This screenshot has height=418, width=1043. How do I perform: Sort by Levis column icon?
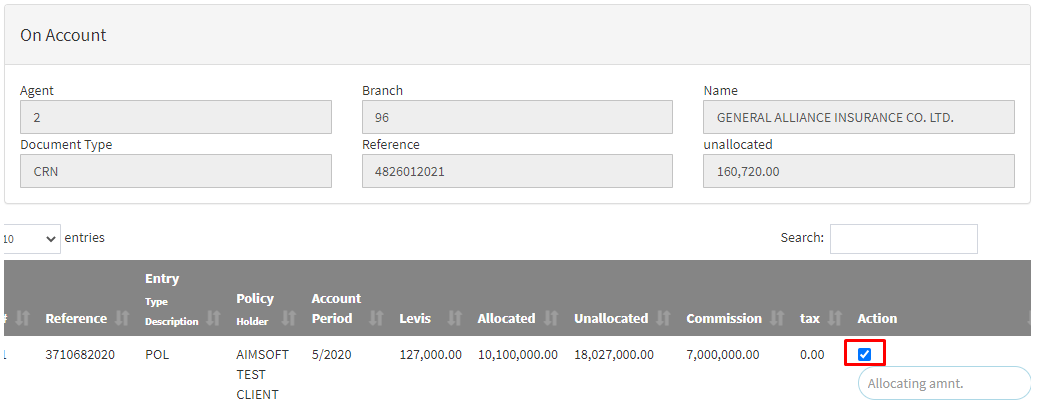455,319
